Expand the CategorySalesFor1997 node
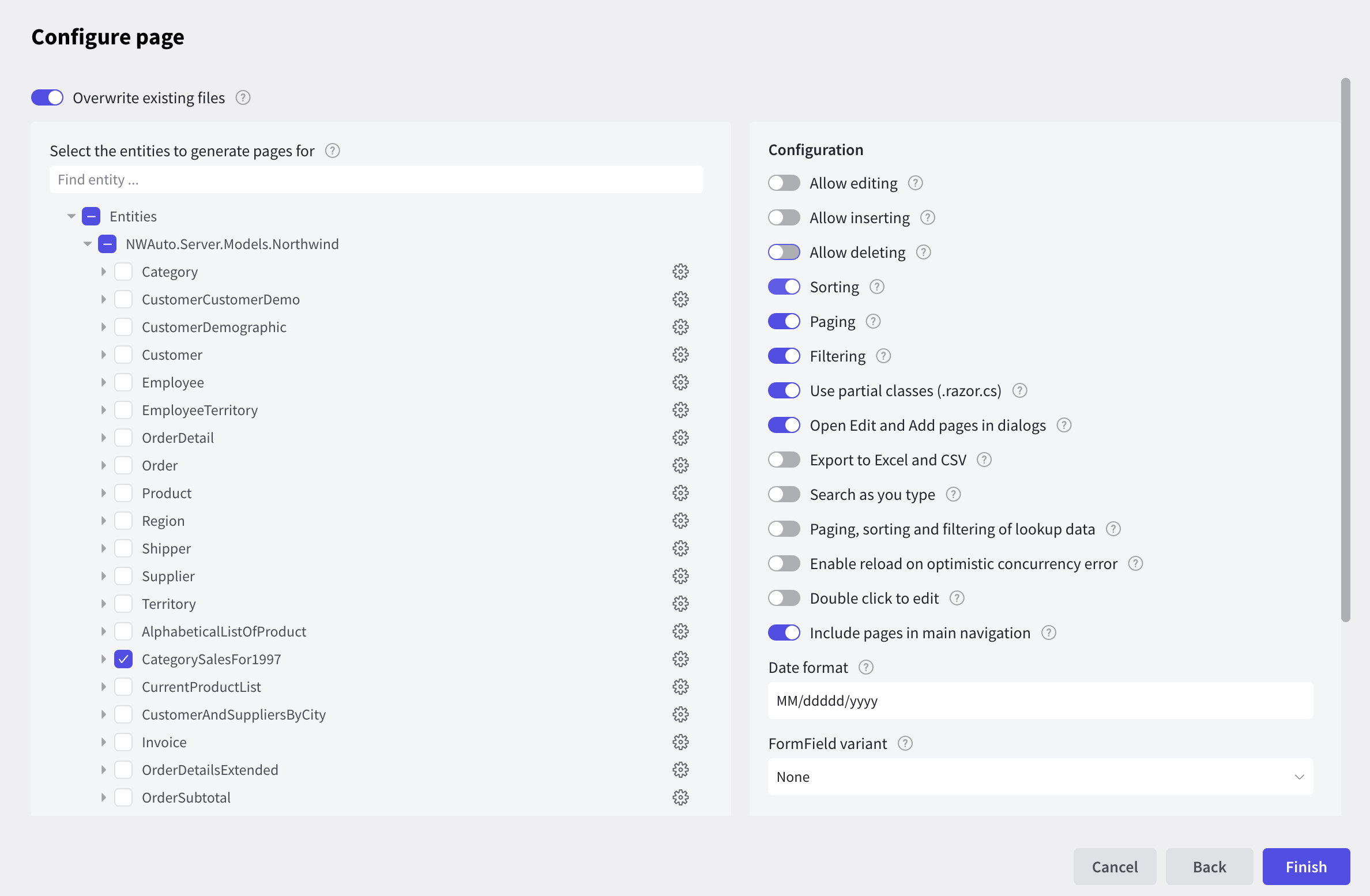 tap(104, 659)
